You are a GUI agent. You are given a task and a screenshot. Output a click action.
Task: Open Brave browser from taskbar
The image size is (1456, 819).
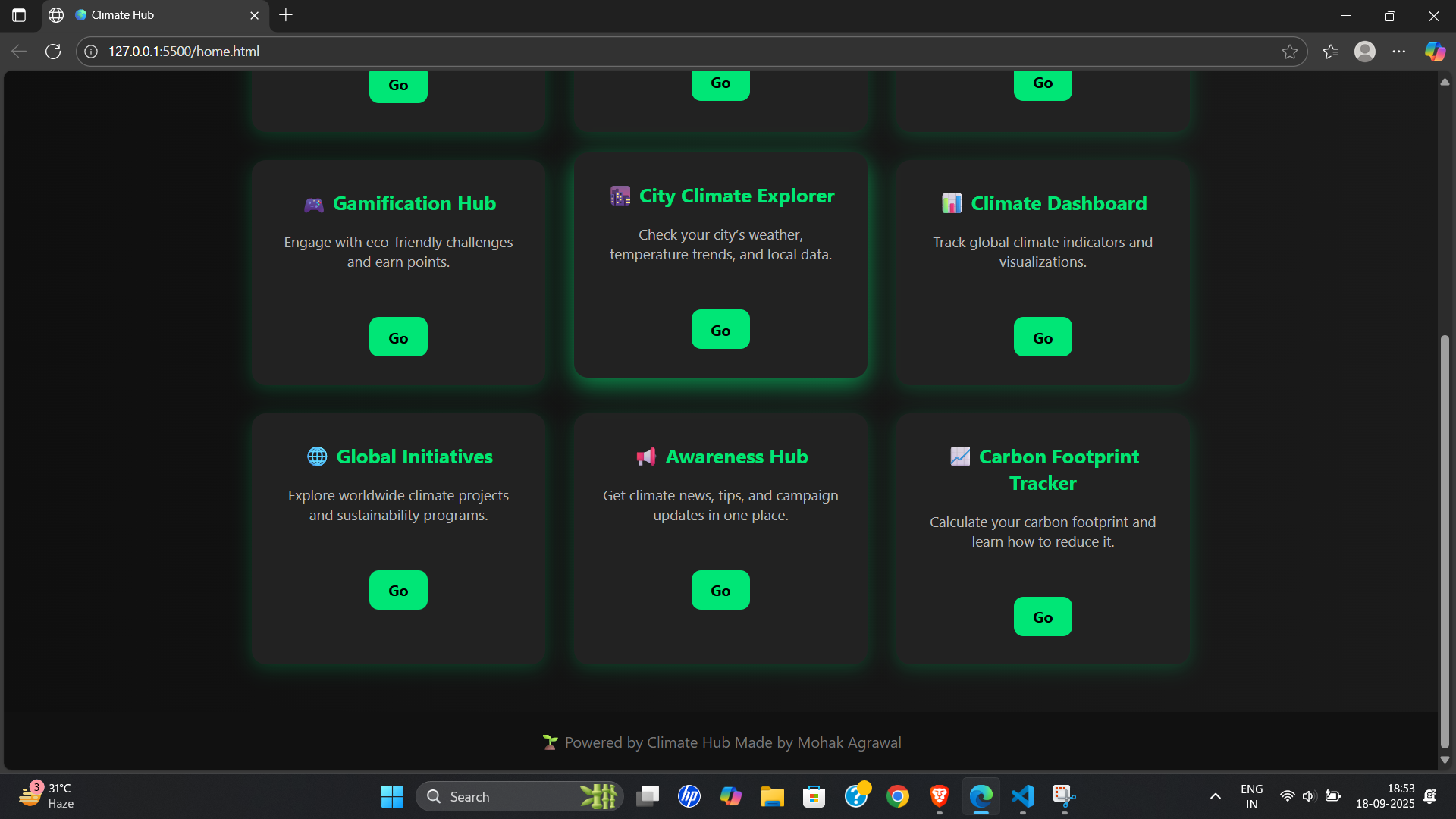[x=940, y=796]
